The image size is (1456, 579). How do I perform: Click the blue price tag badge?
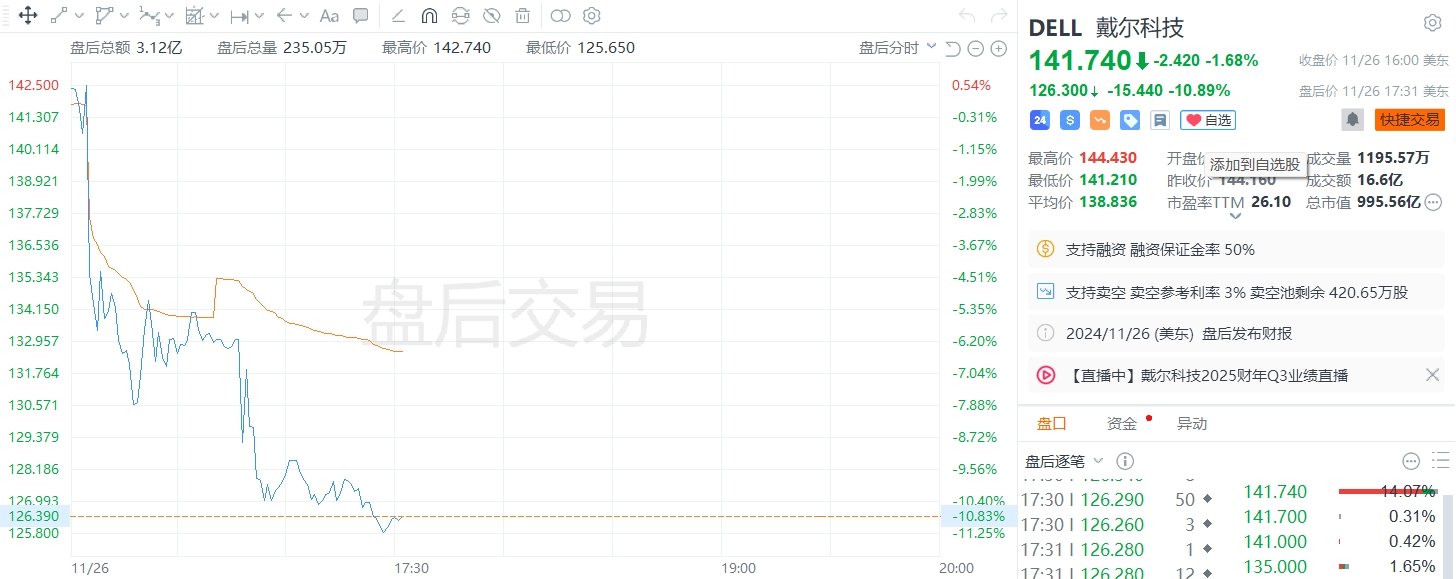point(1130,120)
